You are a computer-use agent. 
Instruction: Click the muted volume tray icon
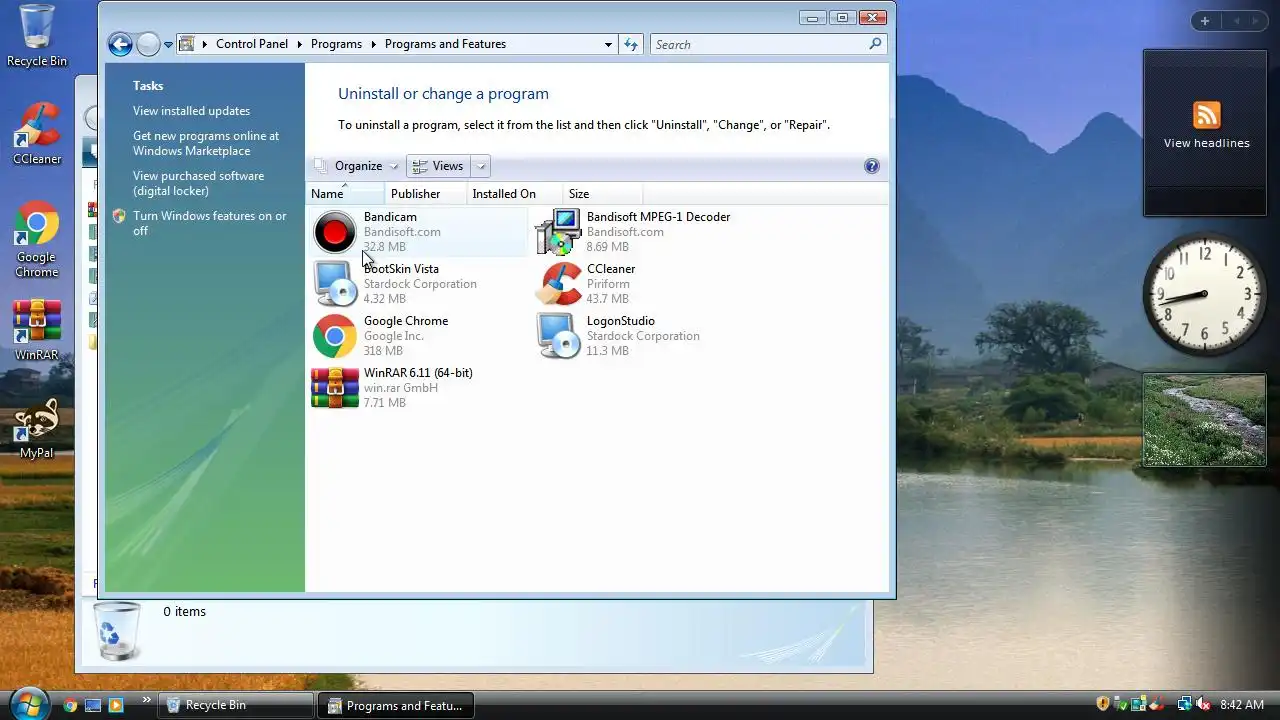[1201, 705]
